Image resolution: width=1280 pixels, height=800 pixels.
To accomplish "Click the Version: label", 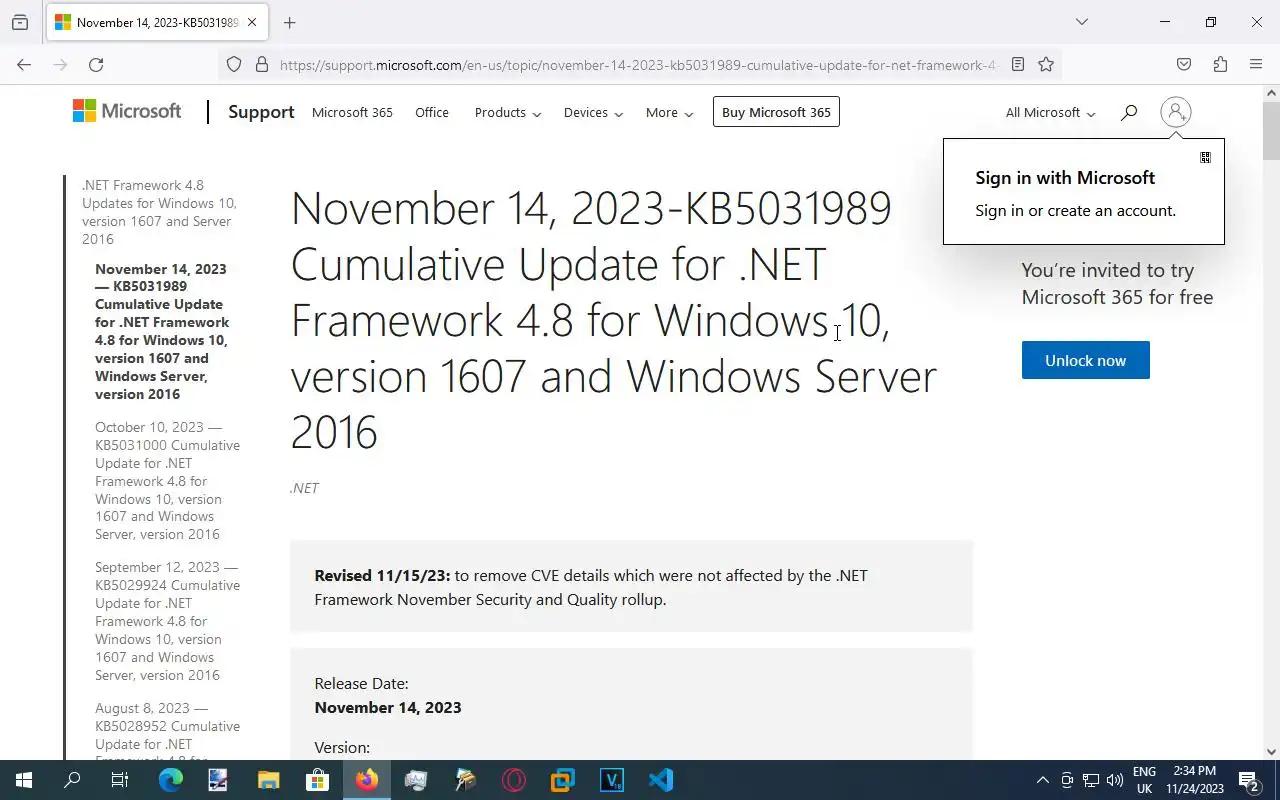I will 342,747.
